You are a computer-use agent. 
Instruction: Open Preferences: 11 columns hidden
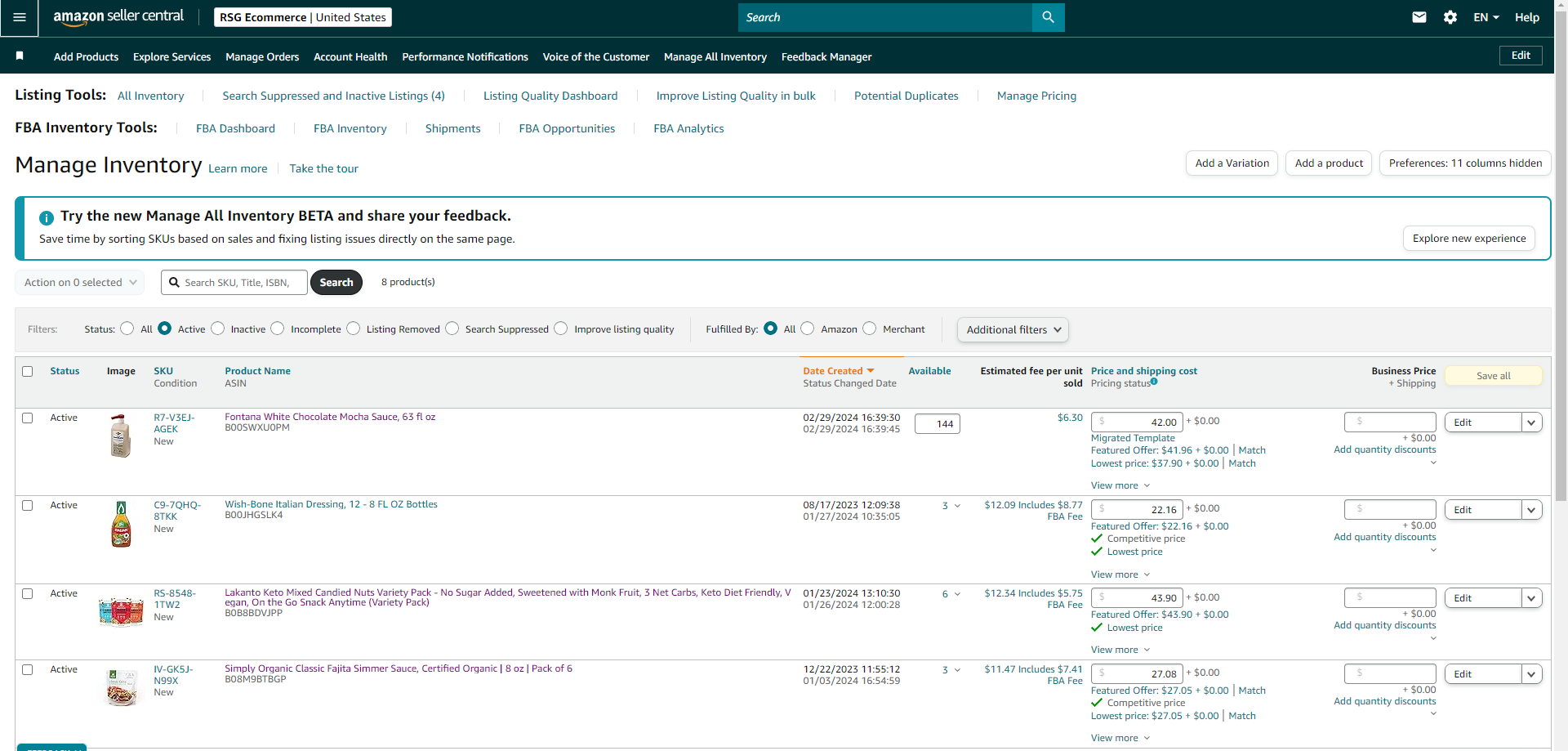(x=1465, y=163)
